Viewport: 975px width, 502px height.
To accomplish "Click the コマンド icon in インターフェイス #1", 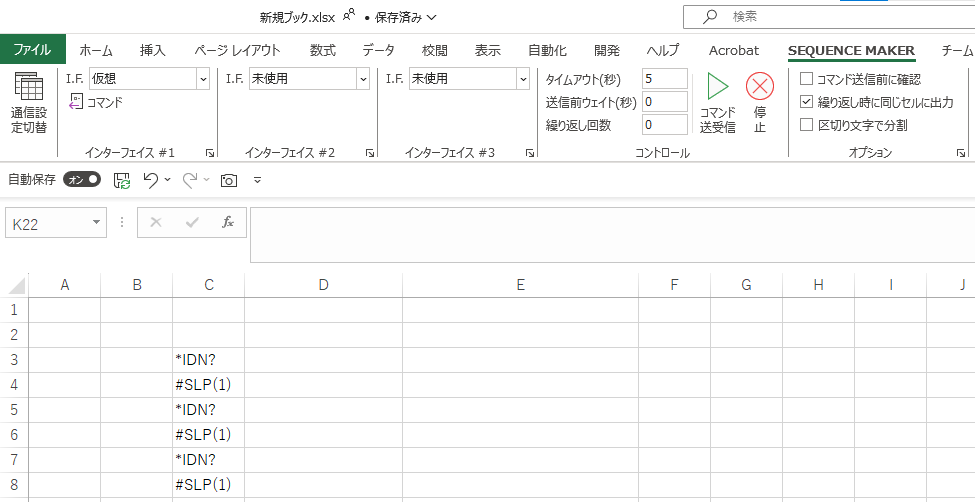I will coord(75,102).
